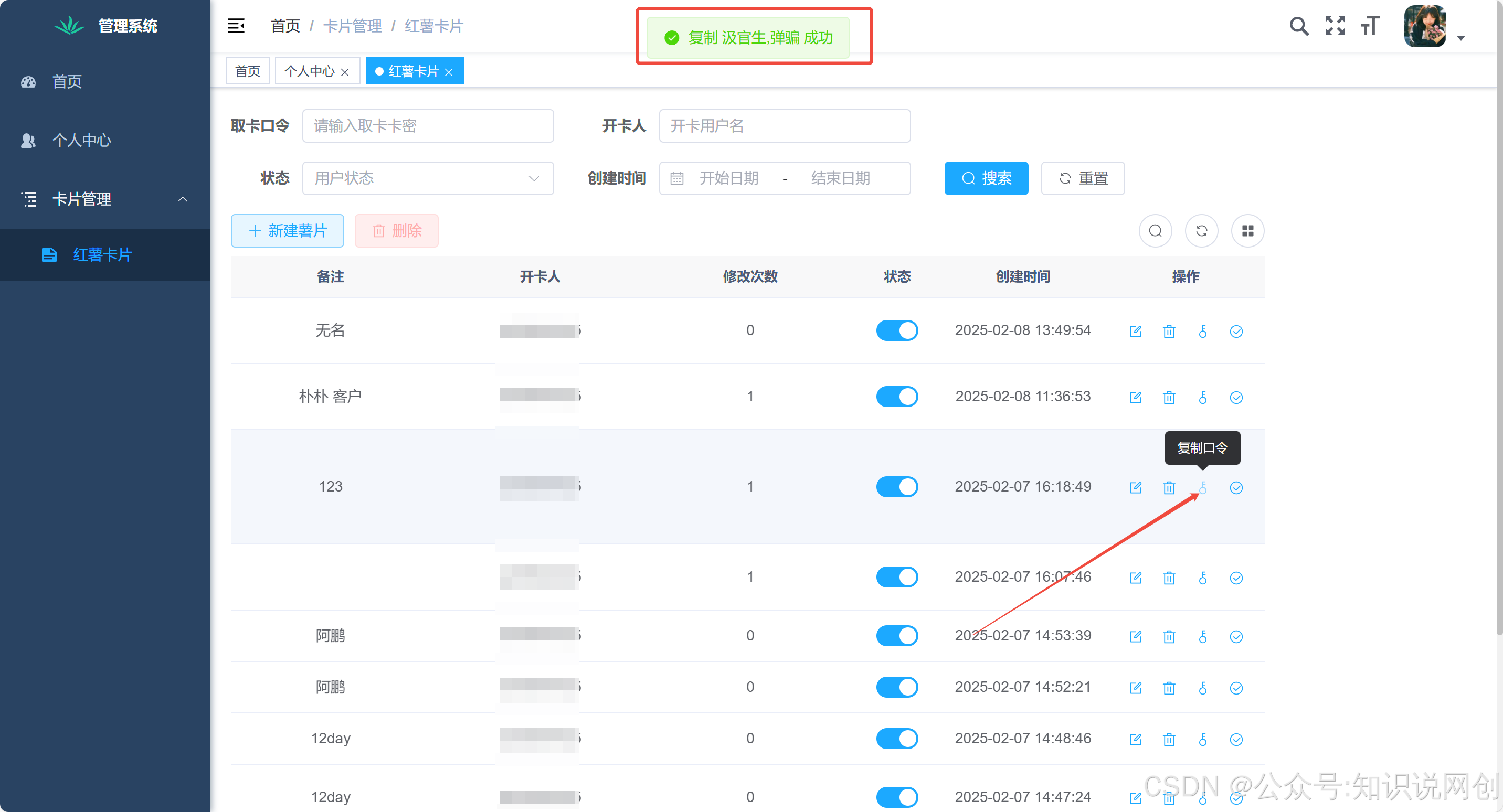Click the 新建薯片 button
The width and height of the screenshot is (1503, 812).
(x=288, y=231)
